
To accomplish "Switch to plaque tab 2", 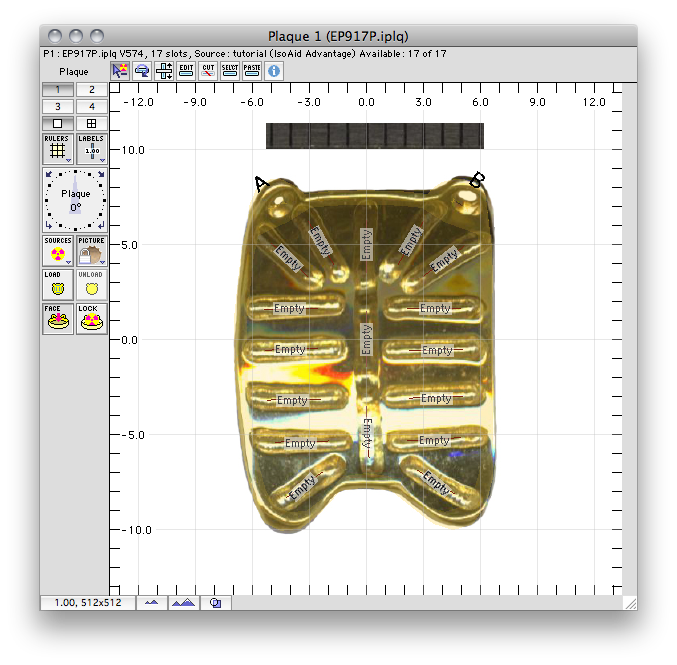I will (92, 89).
